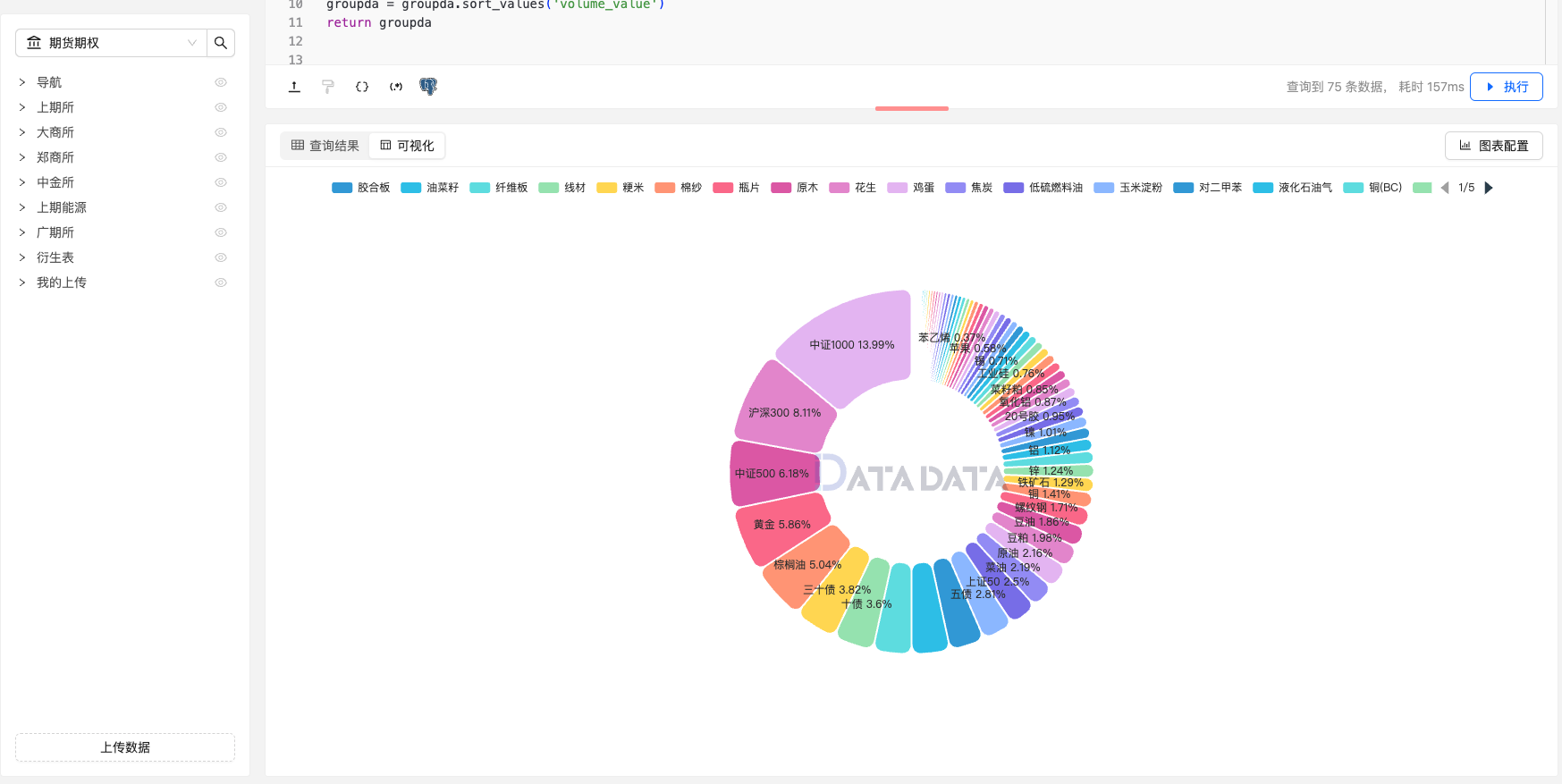This screenshot has width=1562, height=784.
Task: Click code line 11 return groupda
Action: pos(379,22)
